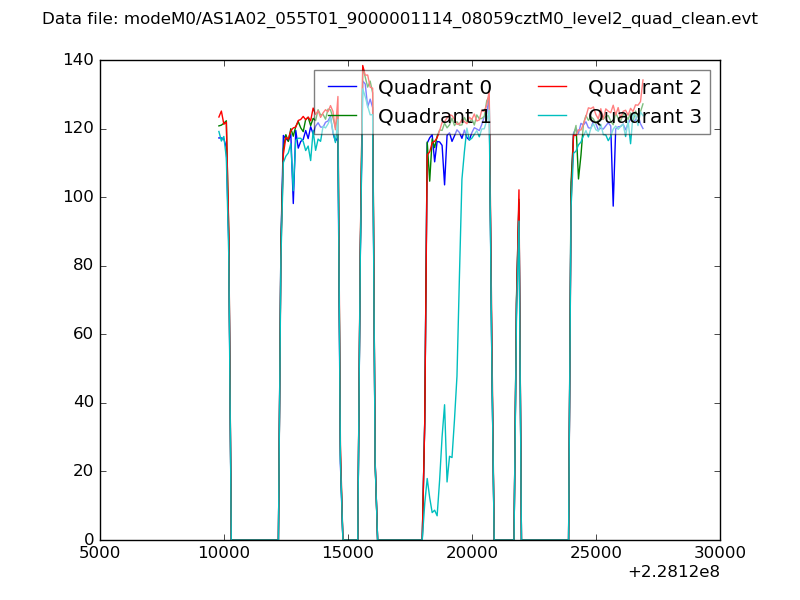Click the plot title with the data file name
The image size is (800, 600).
tap(400, 19)
